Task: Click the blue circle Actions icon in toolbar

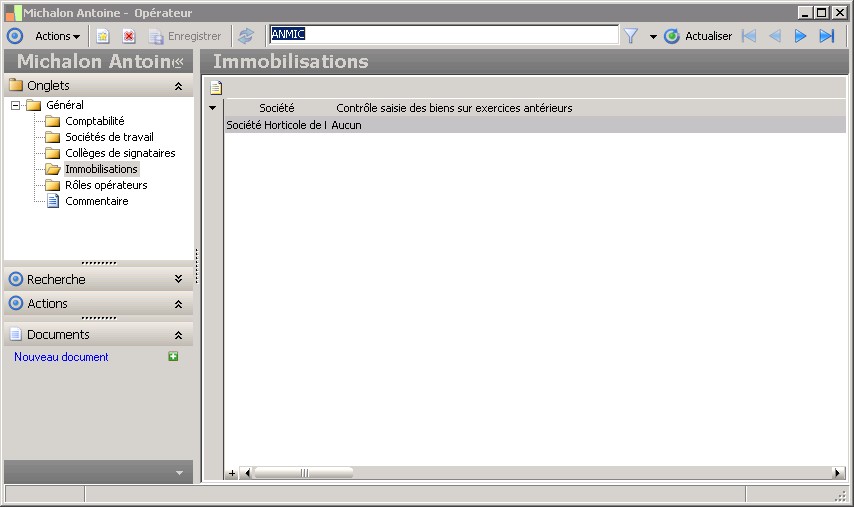Action: 15,36
